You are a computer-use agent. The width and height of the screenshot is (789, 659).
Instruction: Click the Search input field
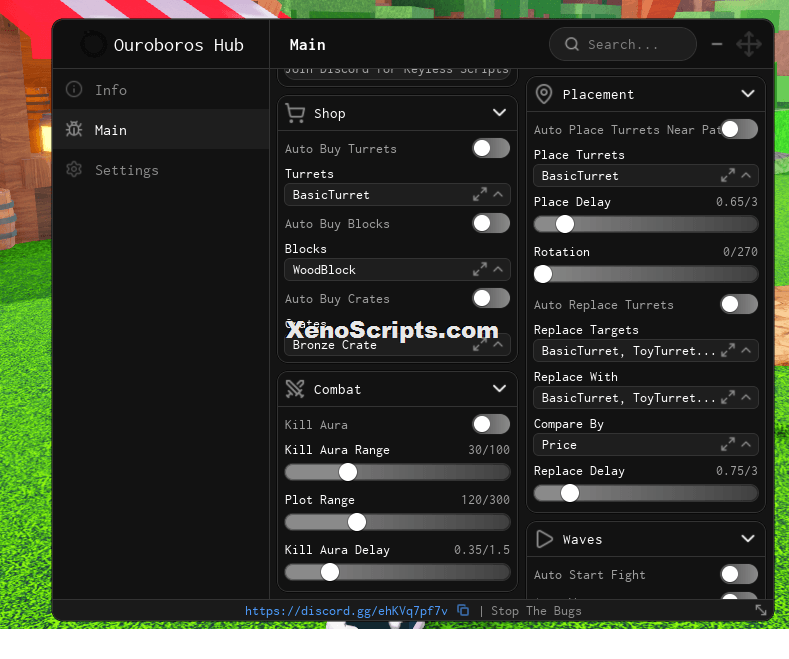point(623,44)
